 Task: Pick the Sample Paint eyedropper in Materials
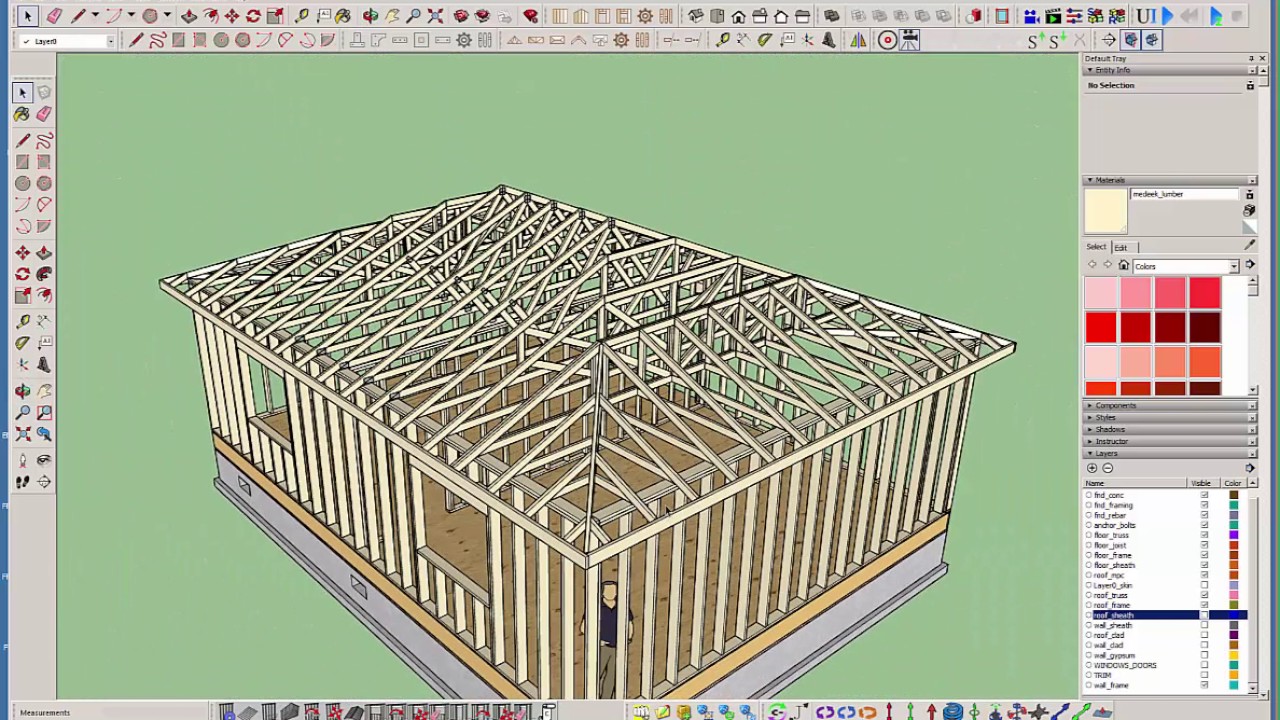(x=1249, y=246)
